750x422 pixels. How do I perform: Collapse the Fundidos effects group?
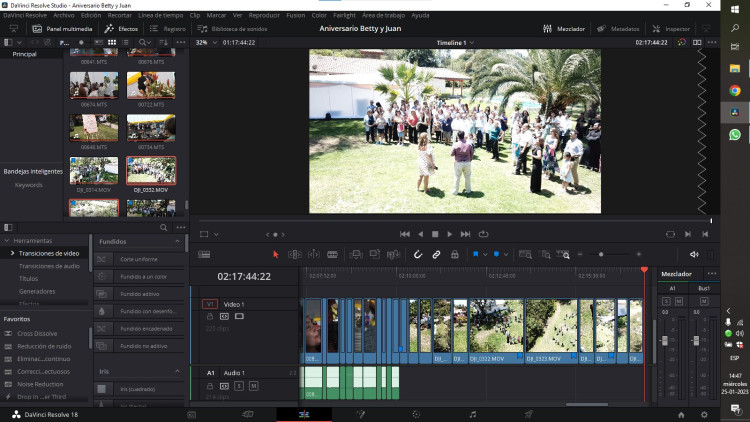[x=177, y=242]
